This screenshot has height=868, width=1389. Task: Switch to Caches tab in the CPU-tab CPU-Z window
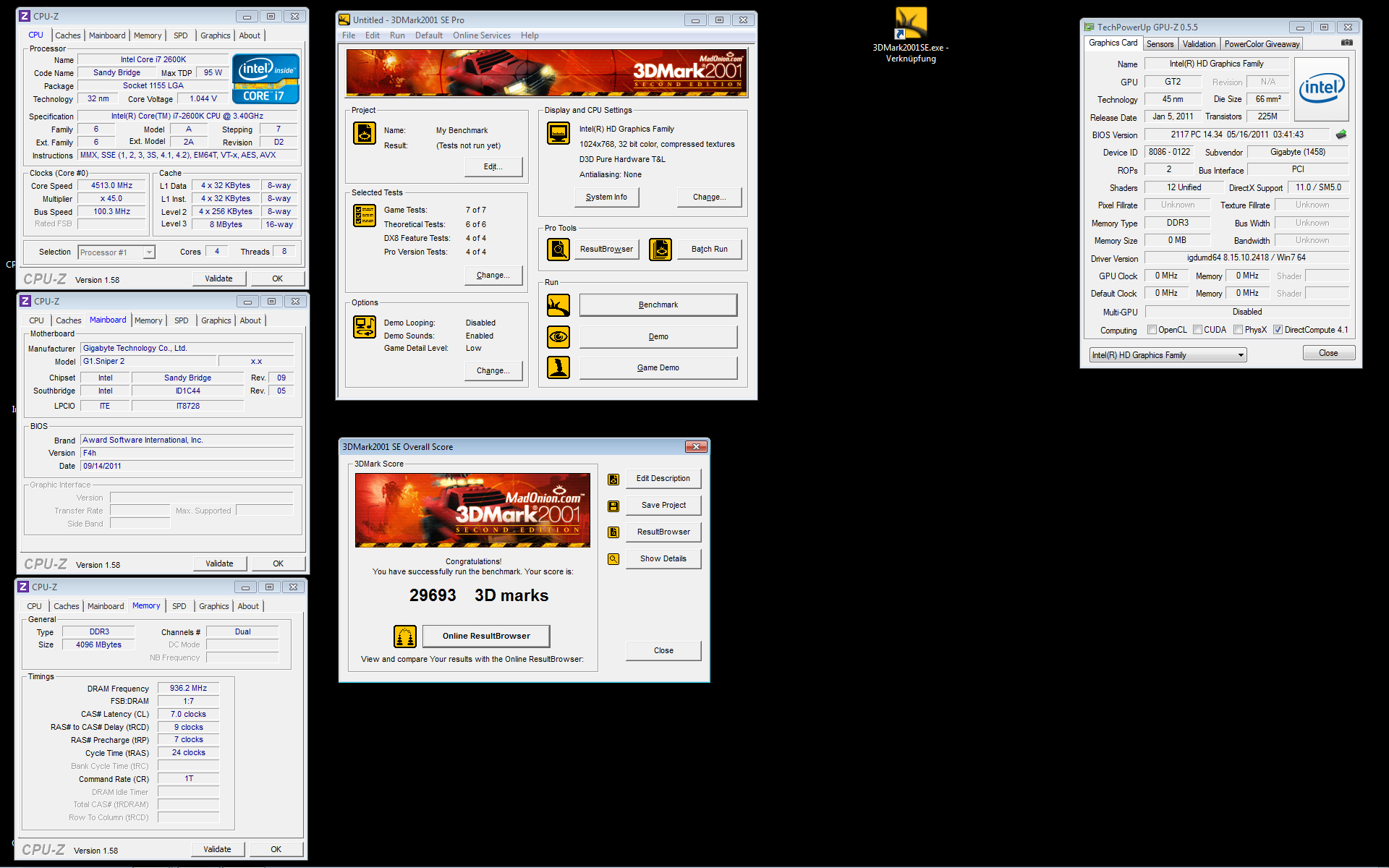tap(68, 35)
